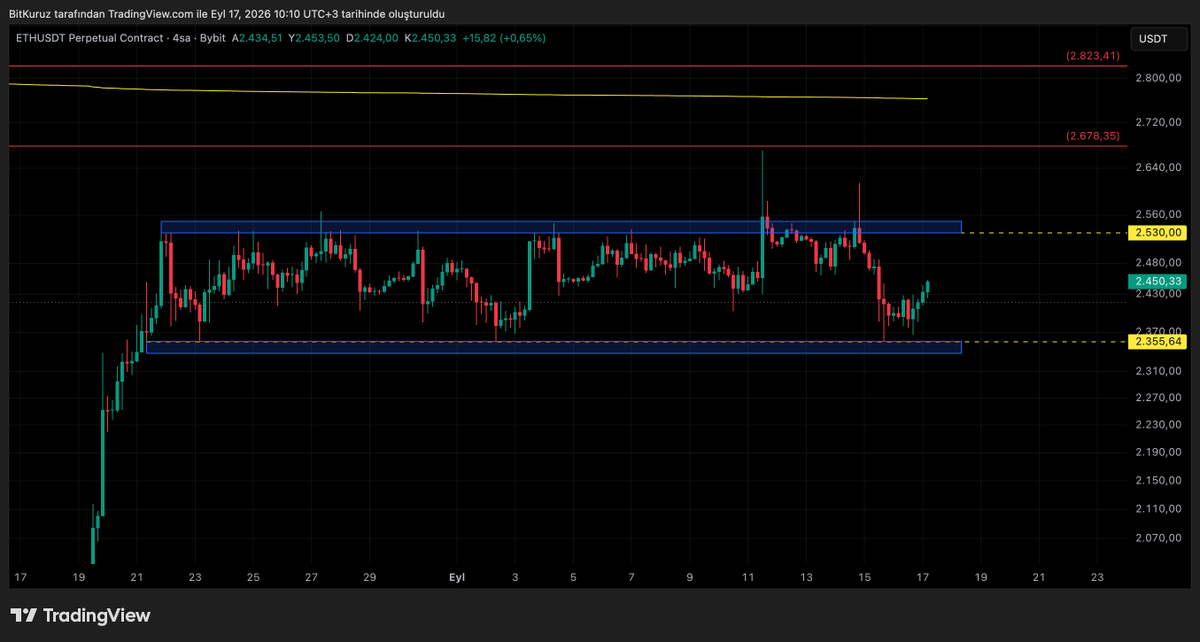Click the 2.150,00 price axis value

click(1157, 481)
